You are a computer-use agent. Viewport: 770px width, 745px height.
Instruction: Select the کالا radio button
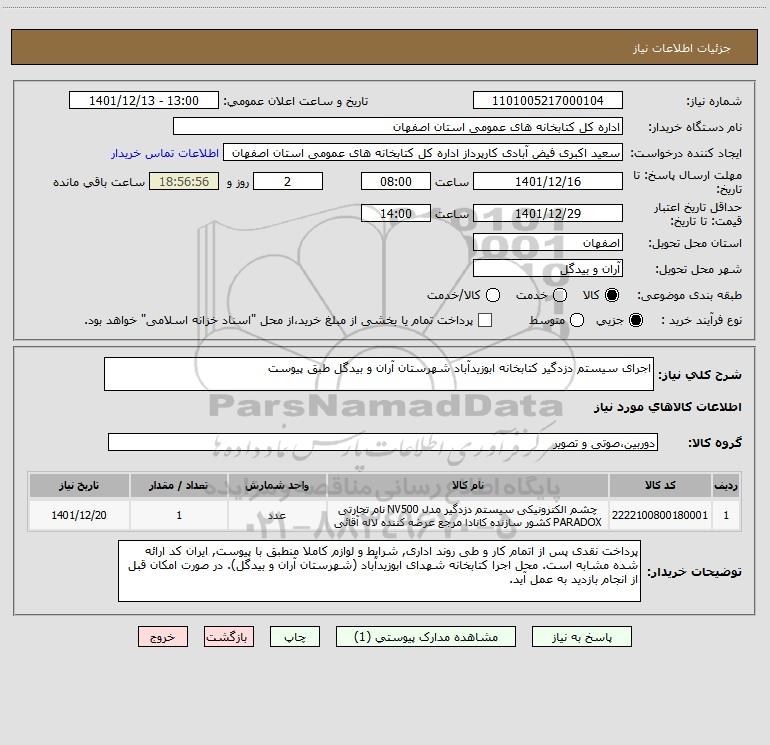point(612,295)
